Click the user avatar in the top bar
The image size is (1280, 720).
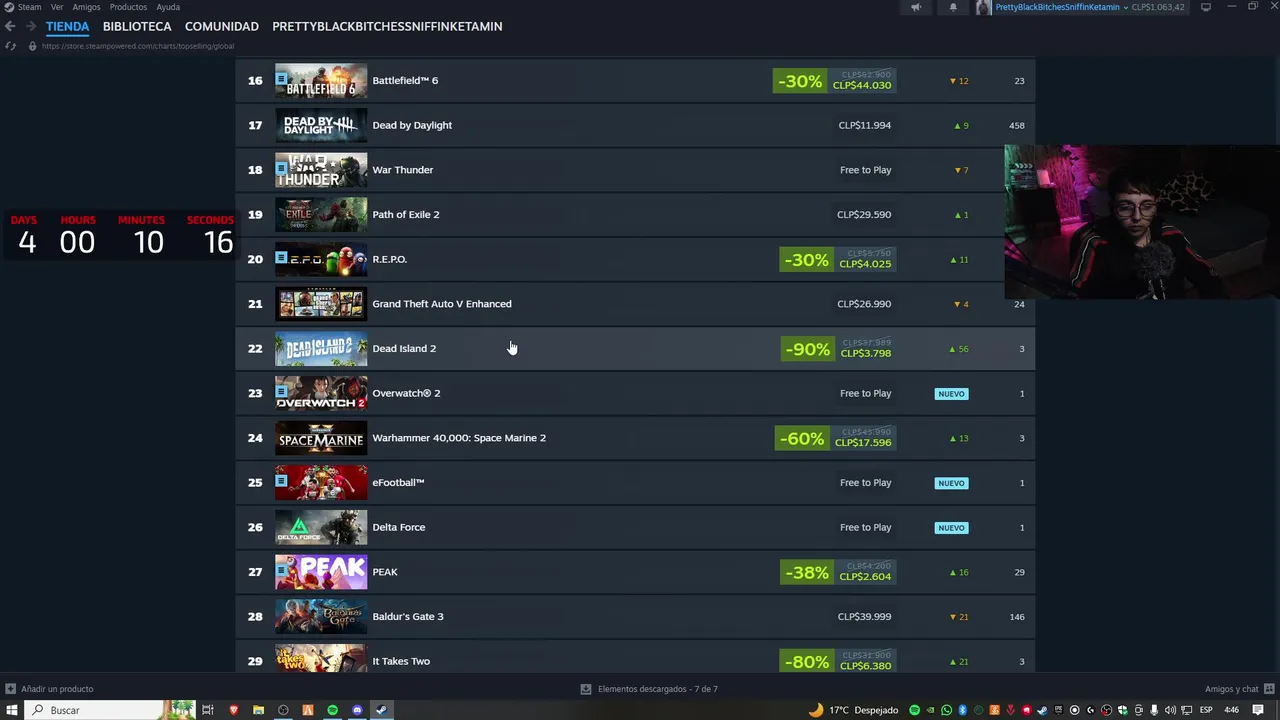984,7
